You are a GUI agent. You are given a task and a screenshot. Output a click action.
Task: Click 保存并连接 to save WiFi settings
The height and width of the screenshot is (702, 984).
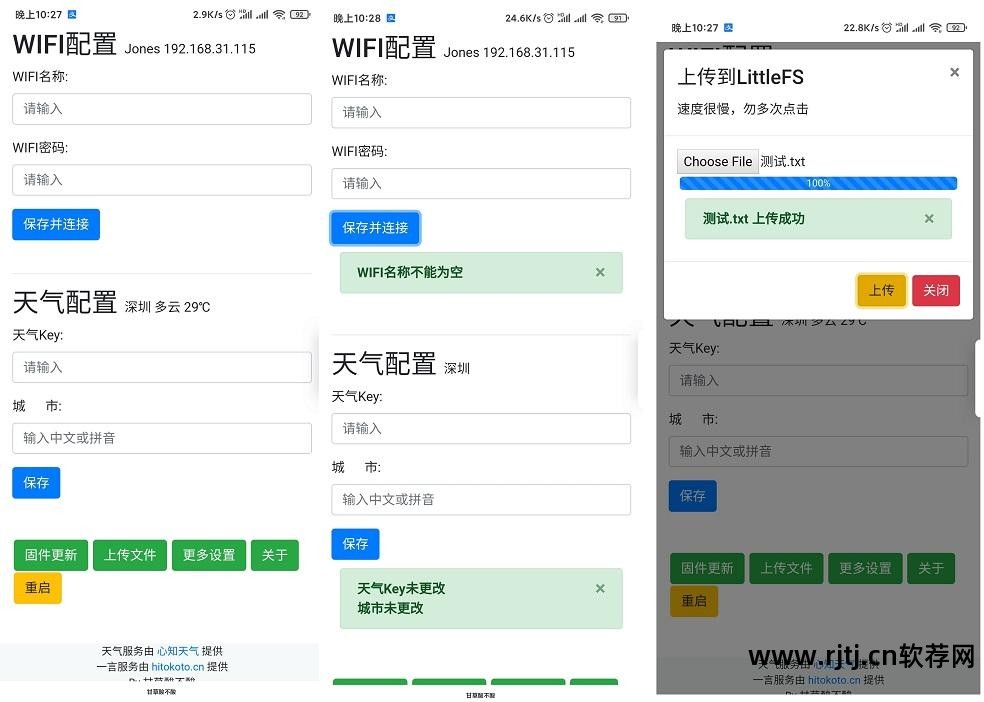click(x=56, y=224)
